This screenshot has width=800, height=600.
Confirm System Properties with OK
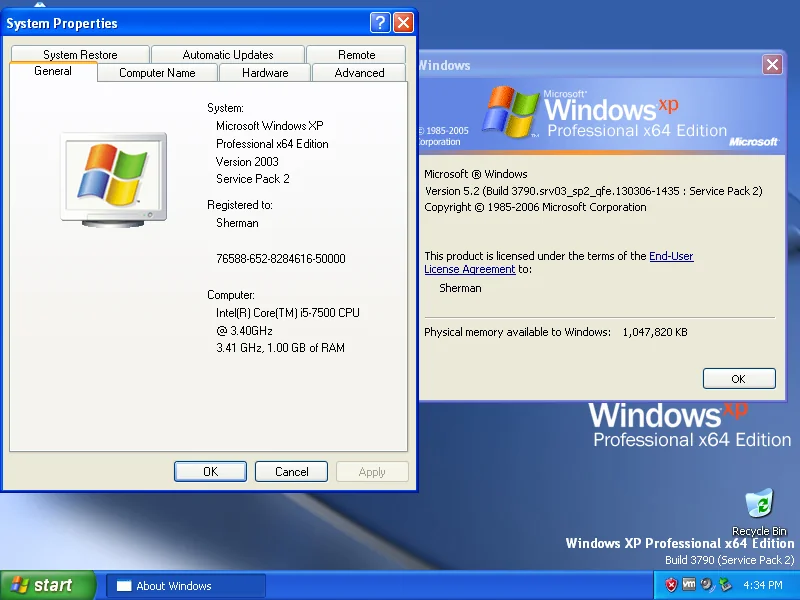click(210, 471)
